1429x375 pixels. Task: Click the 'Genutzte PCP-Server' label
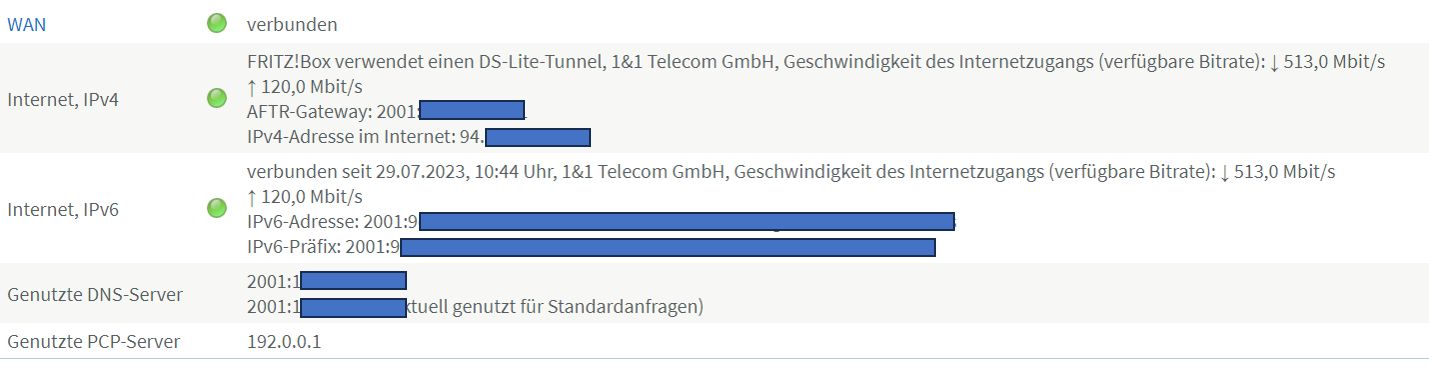coord(93,342)
